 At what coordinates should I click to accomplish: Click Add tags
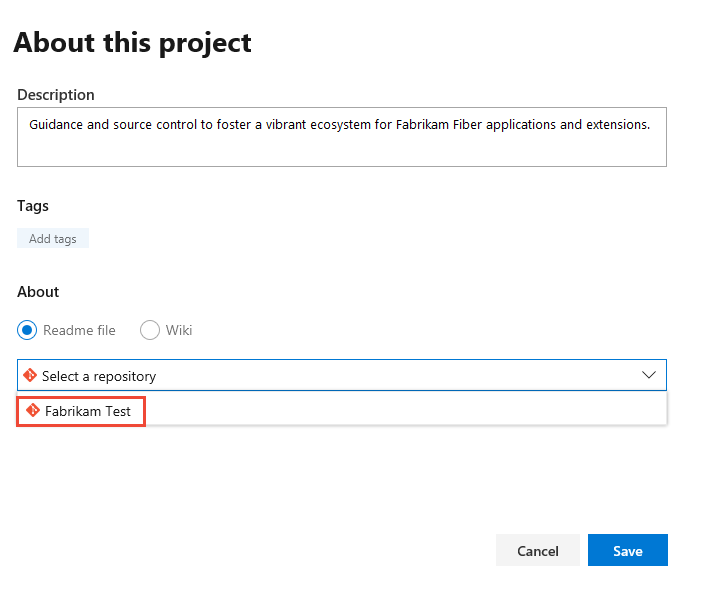(x=53, y=239)
